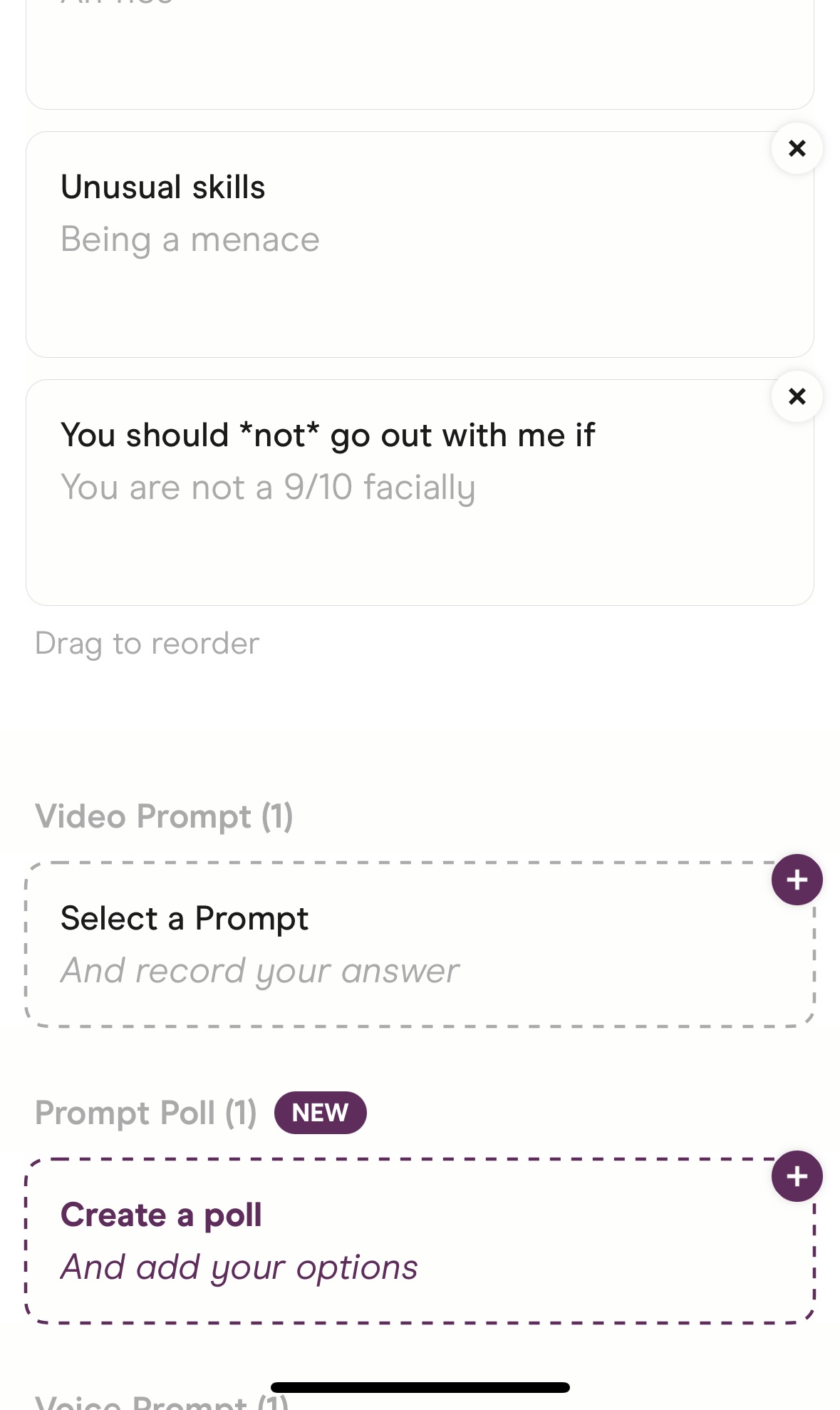Edit the 'Being a menace' answer
The image size is (840, 1410).
[x=190, y=240]
